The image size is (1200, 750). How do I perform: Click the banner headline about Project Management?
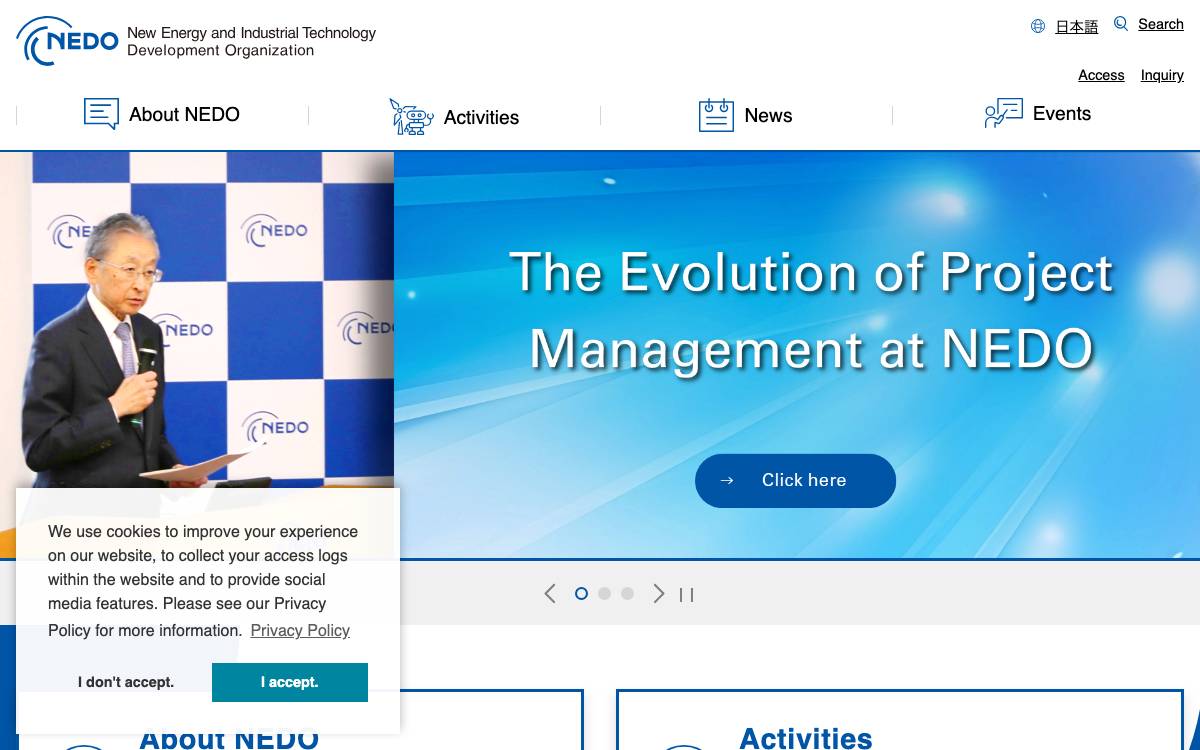point(811,311)
